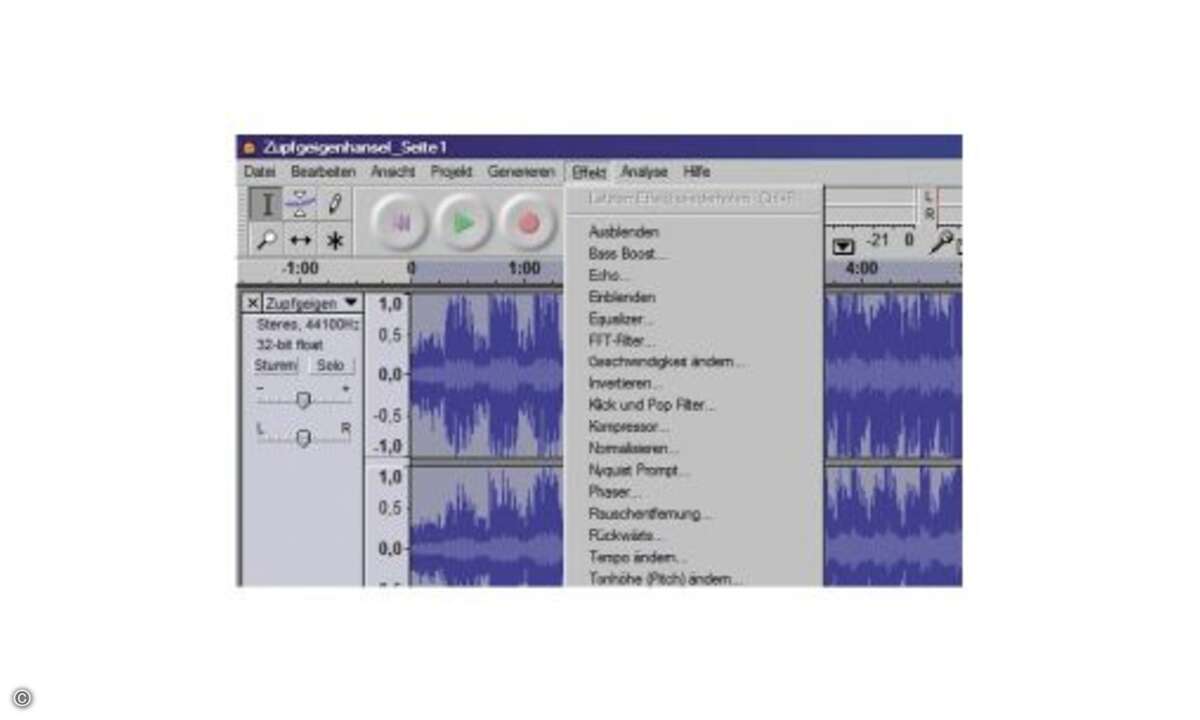This screenshot has height=720, width=1200.
Task: Open the Datei menu
Action: pos(259,172)
